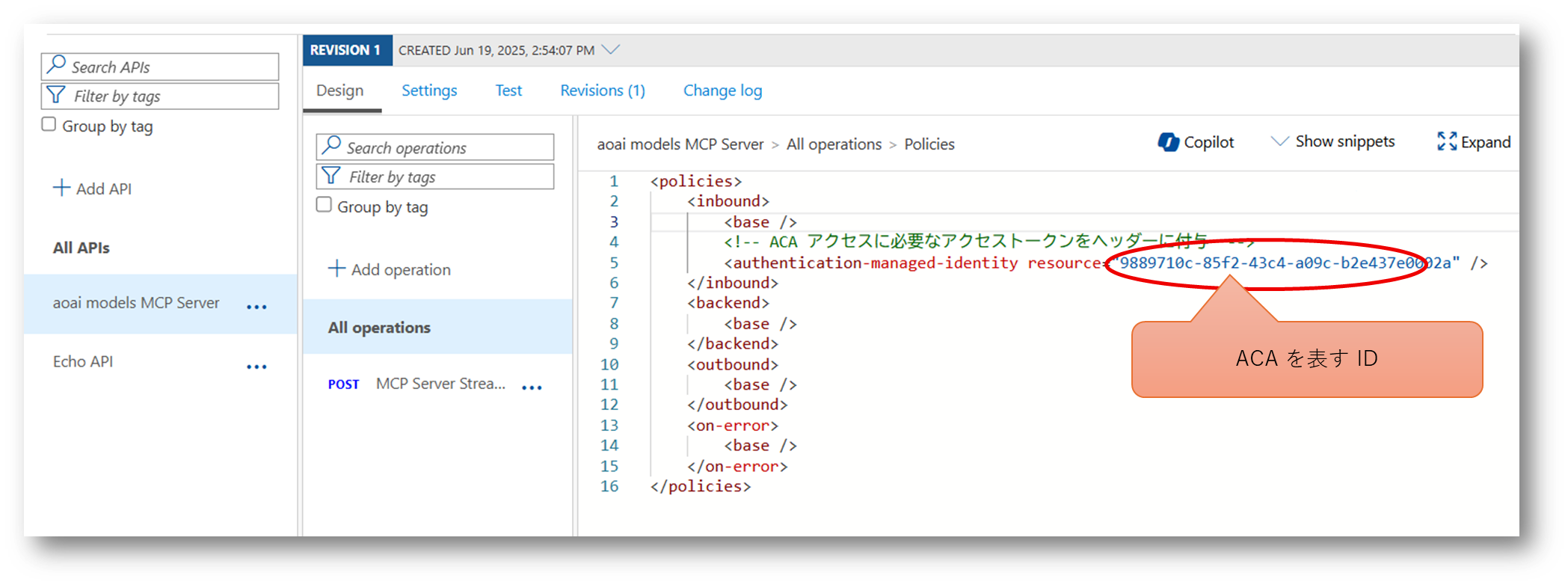Open the ellipsis menu for MCP Server Stream operation

pos(532,388)
